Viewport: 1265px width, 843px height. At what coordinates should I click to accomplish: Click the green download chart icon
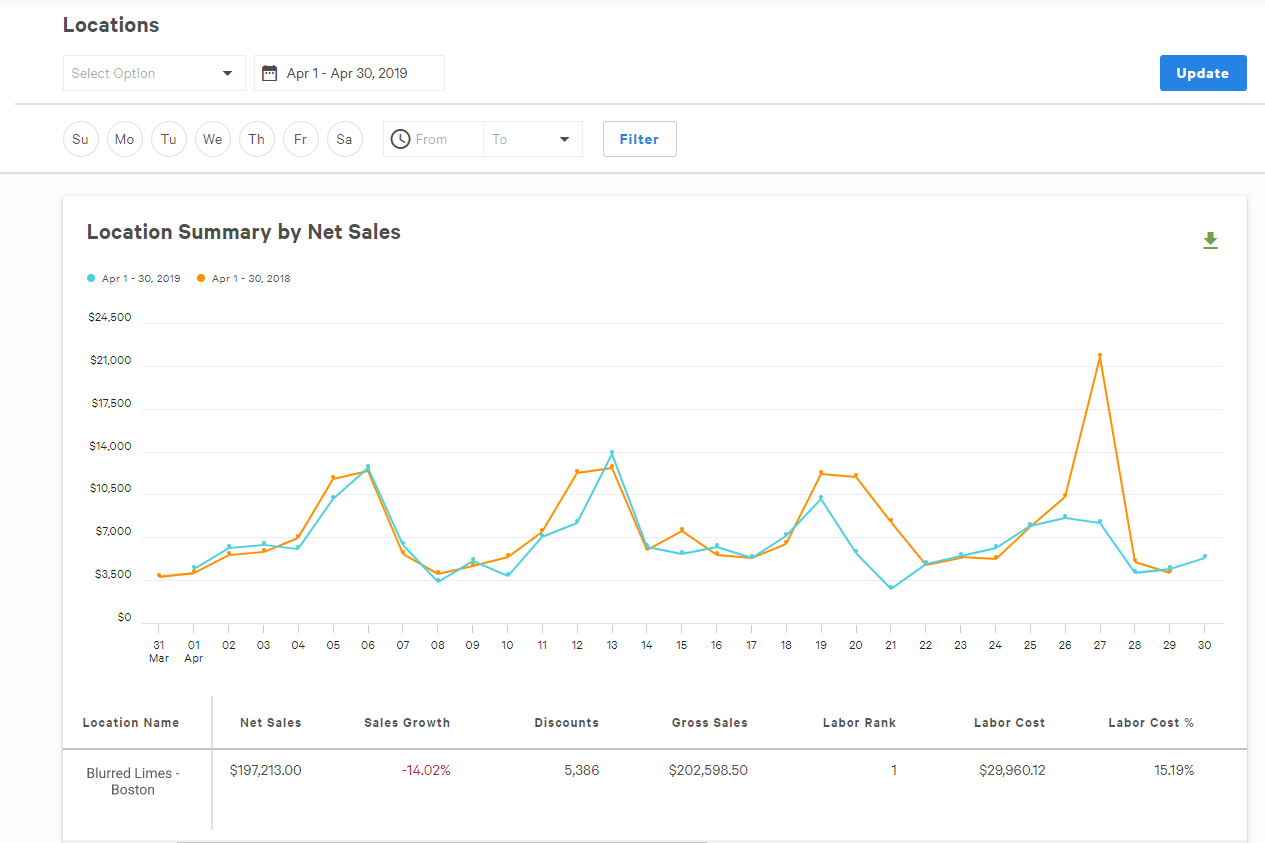(1210, 240)
